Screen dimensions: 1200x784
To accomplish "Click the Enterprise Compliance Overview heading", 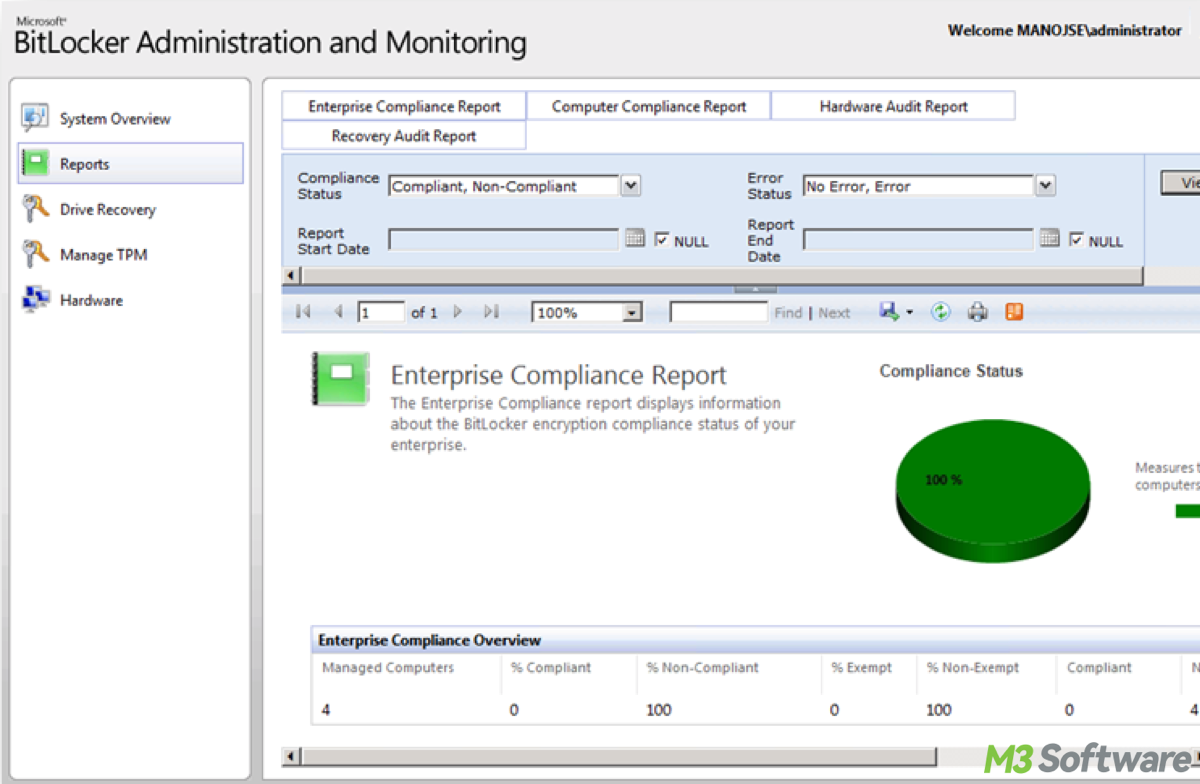I will click(x=429, y=640).
